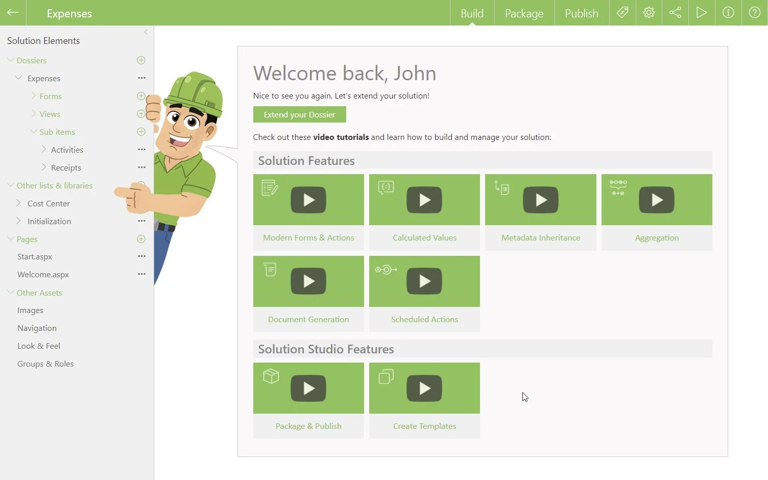Image resolution: width=768 pixels, height=480 pixels.
Task: Expand the Forms tree node
Action: tap(34, 96)
